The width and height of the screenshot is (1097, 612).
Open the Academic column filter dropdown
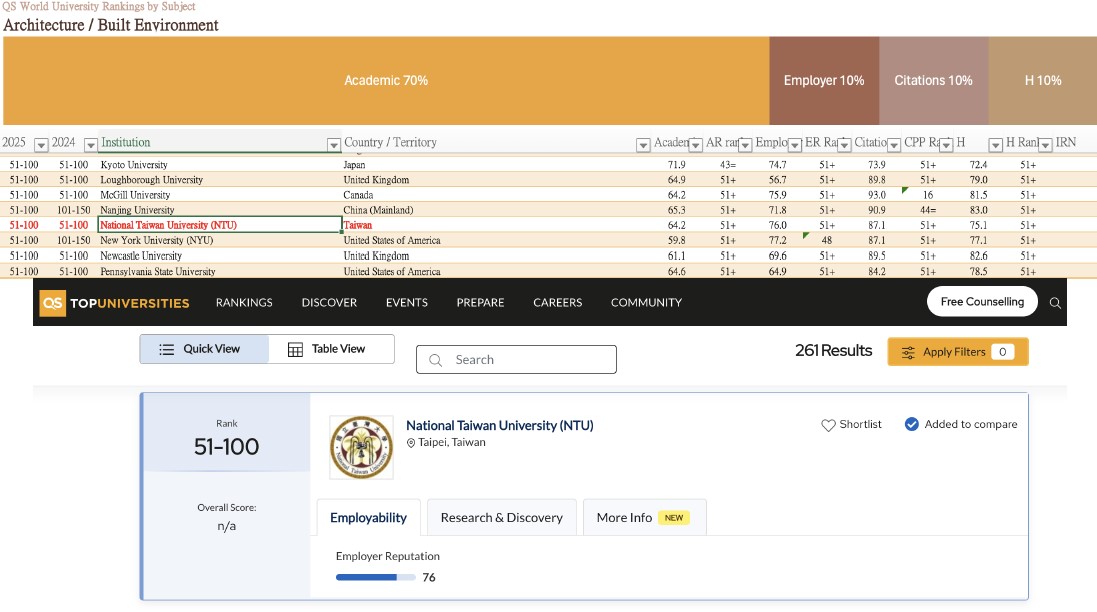695,145
